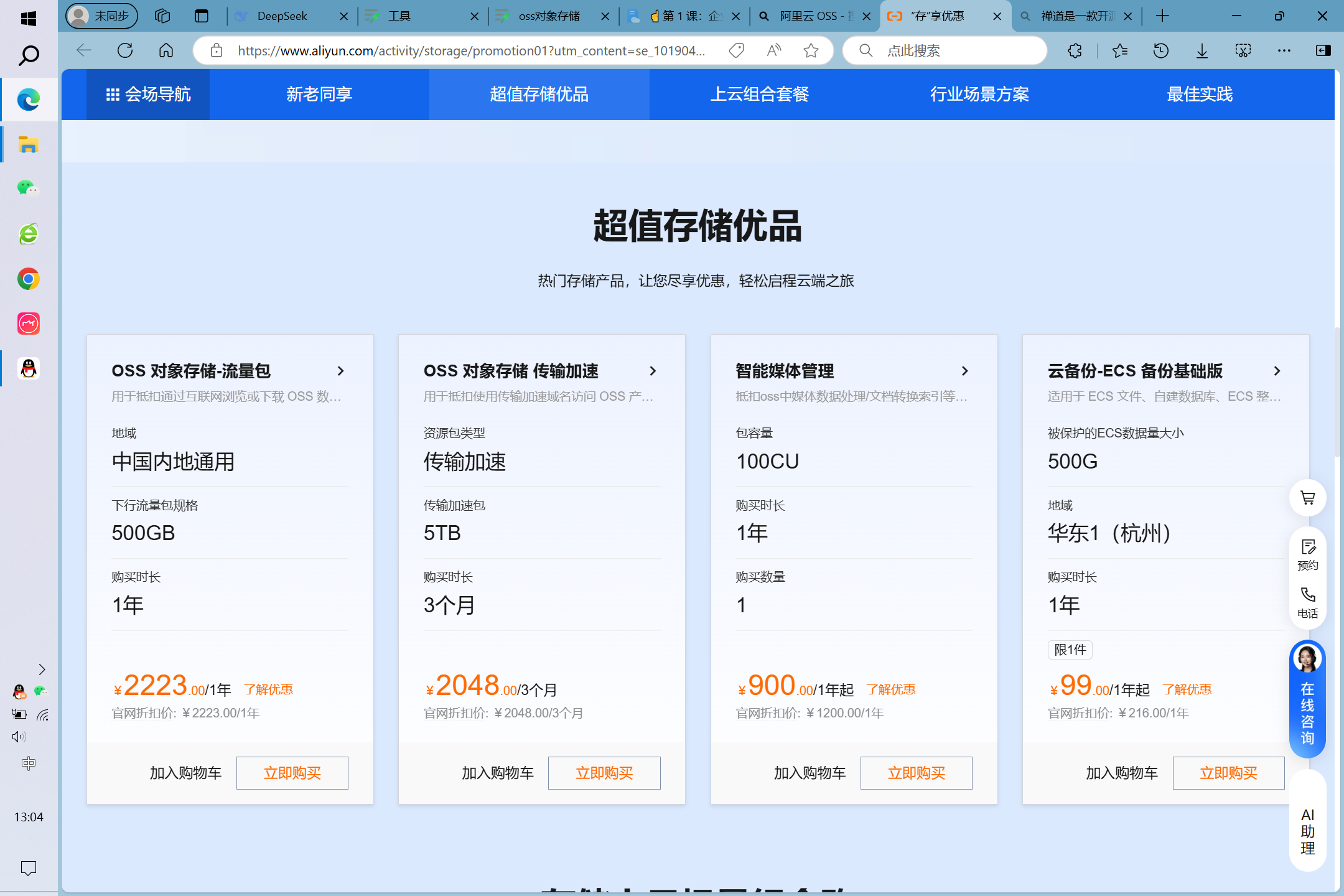Start web capture screenshot icon

coord(1243,50)
